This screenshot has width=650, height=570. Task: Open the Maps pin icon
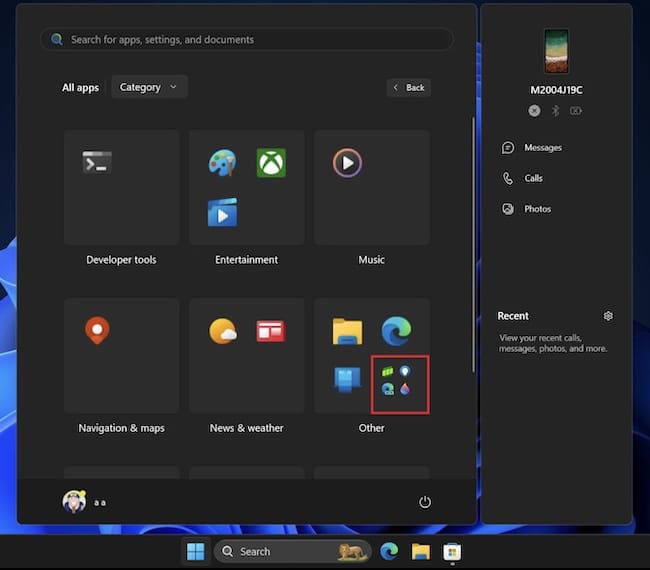pos(97,330)
